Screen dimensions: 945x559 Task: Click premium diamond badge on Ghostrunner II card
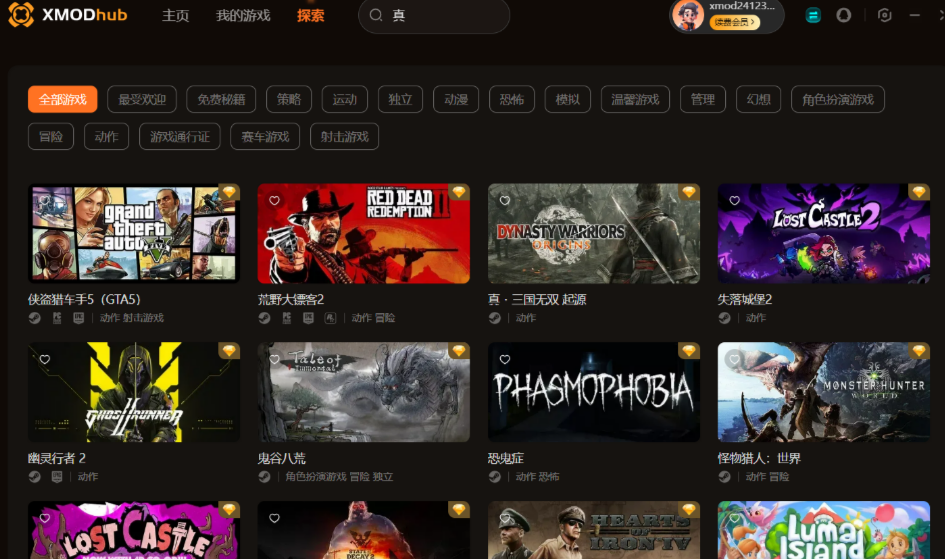[229, 351]
